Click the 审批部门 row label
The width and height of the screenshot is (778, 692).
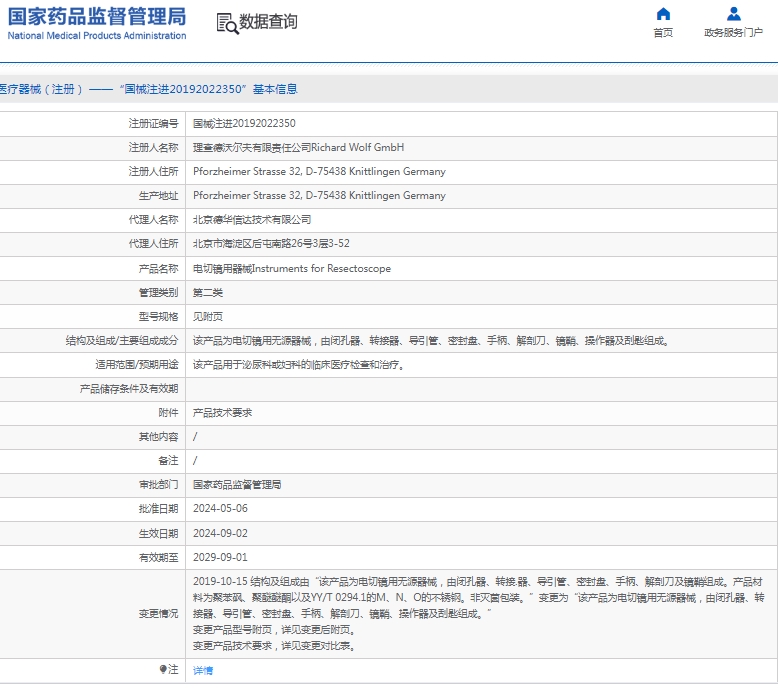(x=158, y=485)
